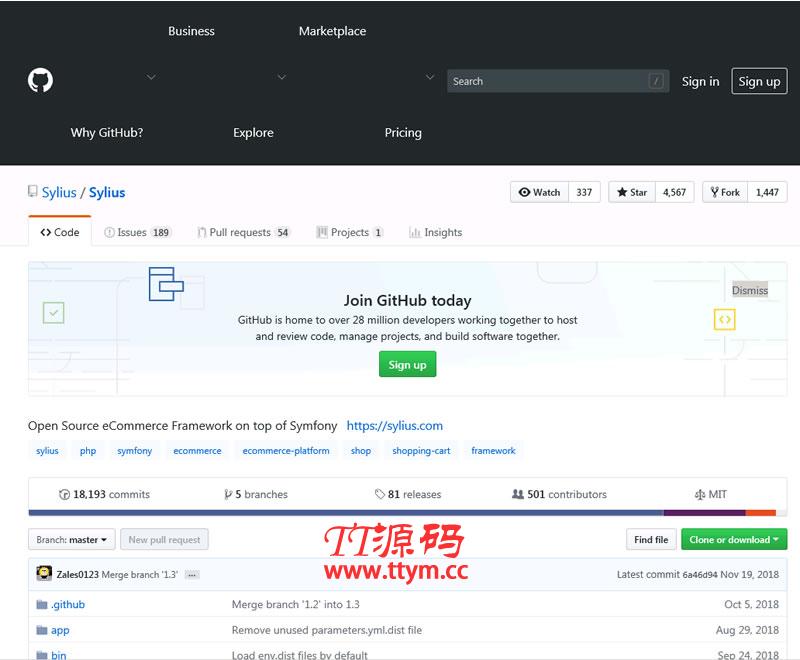
Task: Open the Business nav item
Action: coord(191,31)
